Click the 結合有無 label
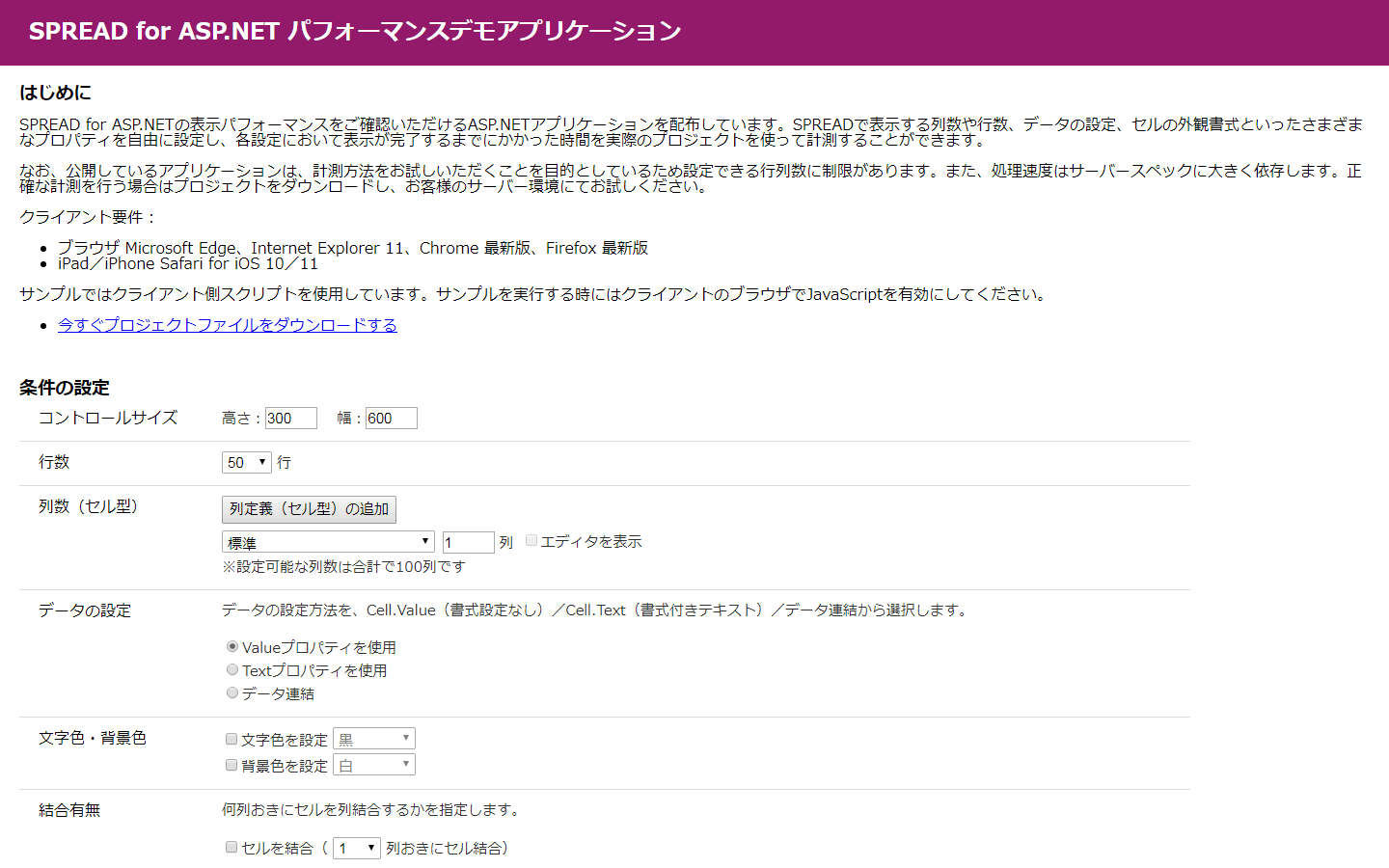 pyautogui.click(x=69, y=810)
